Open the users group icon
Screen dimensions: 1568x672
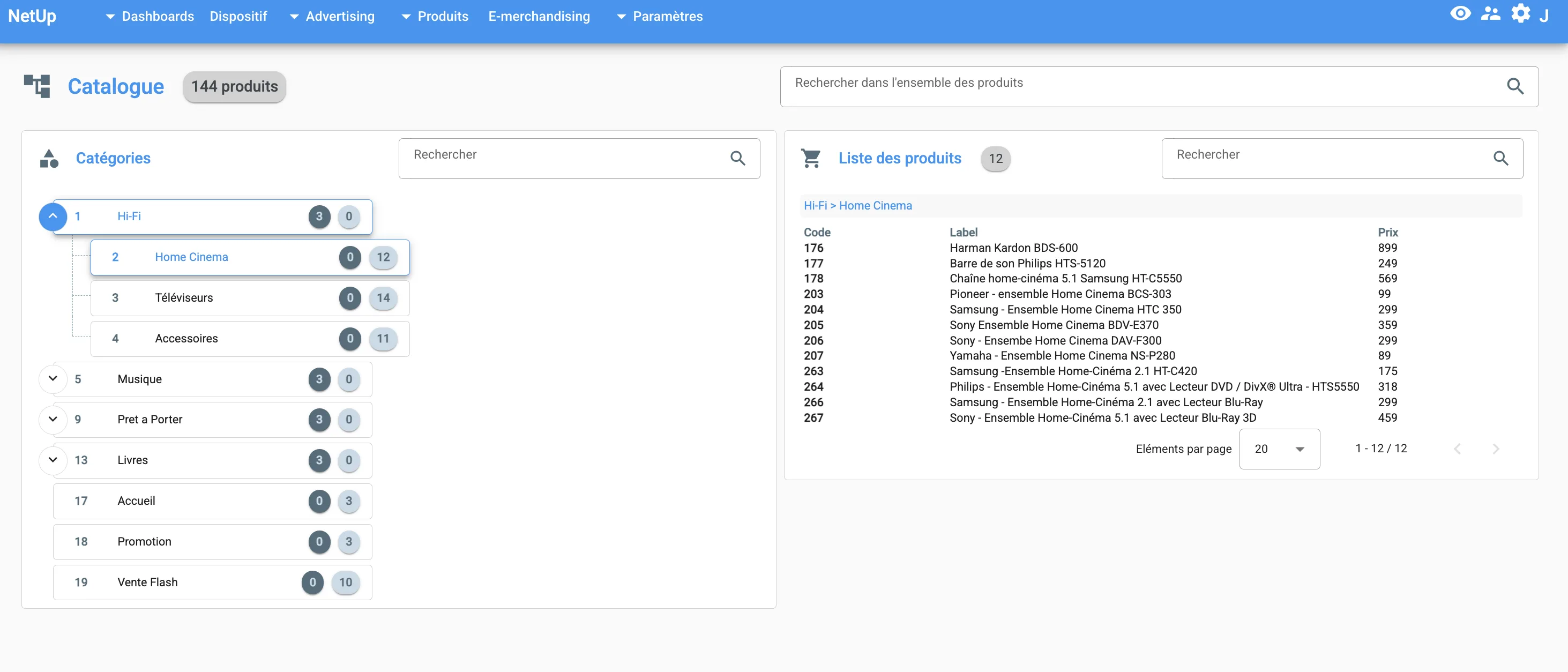[1490, 14]
